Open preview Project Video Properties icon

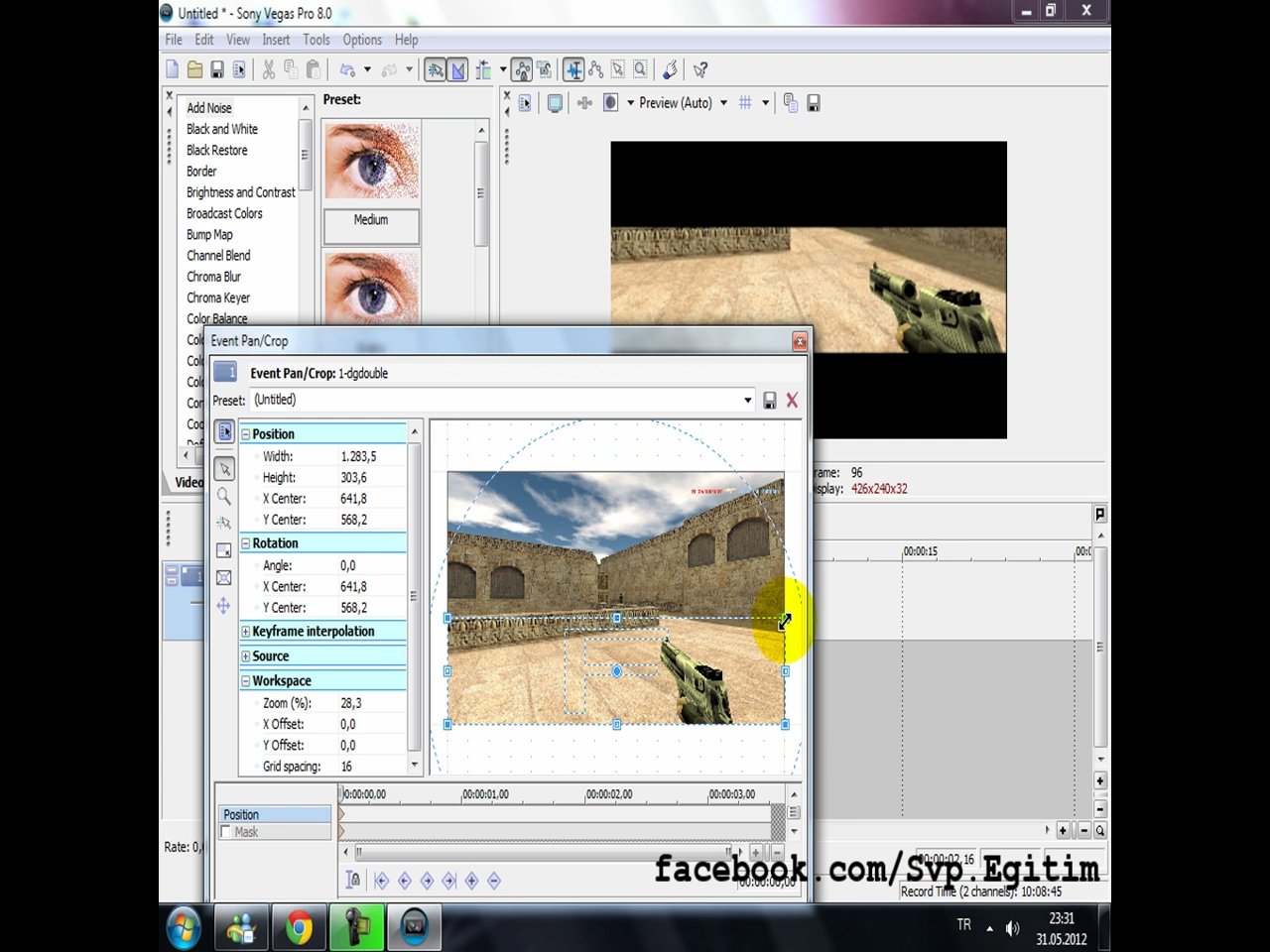pyautogui.click(x=526, y=103)
